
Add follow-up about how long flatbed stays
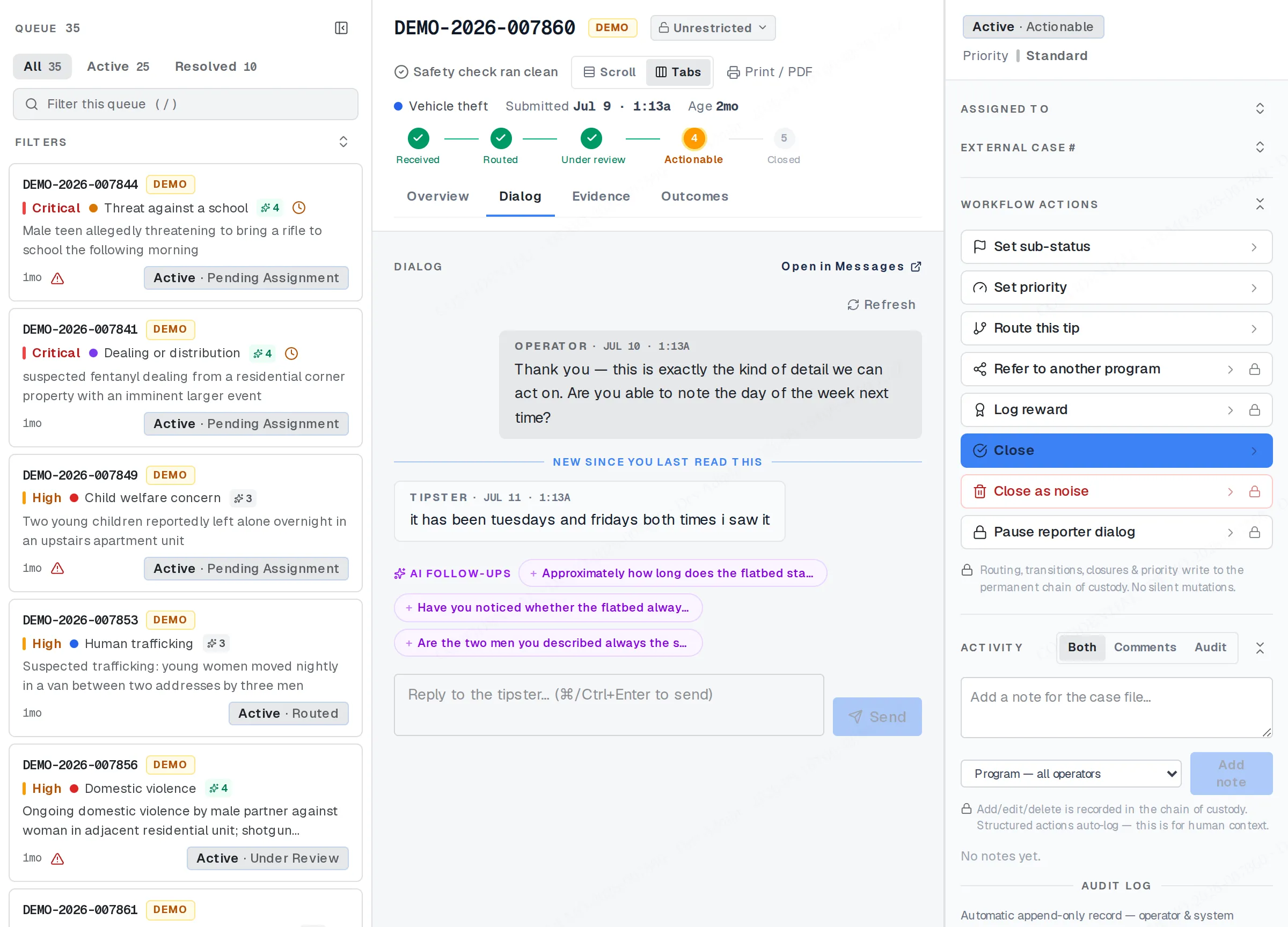[672, 573]
